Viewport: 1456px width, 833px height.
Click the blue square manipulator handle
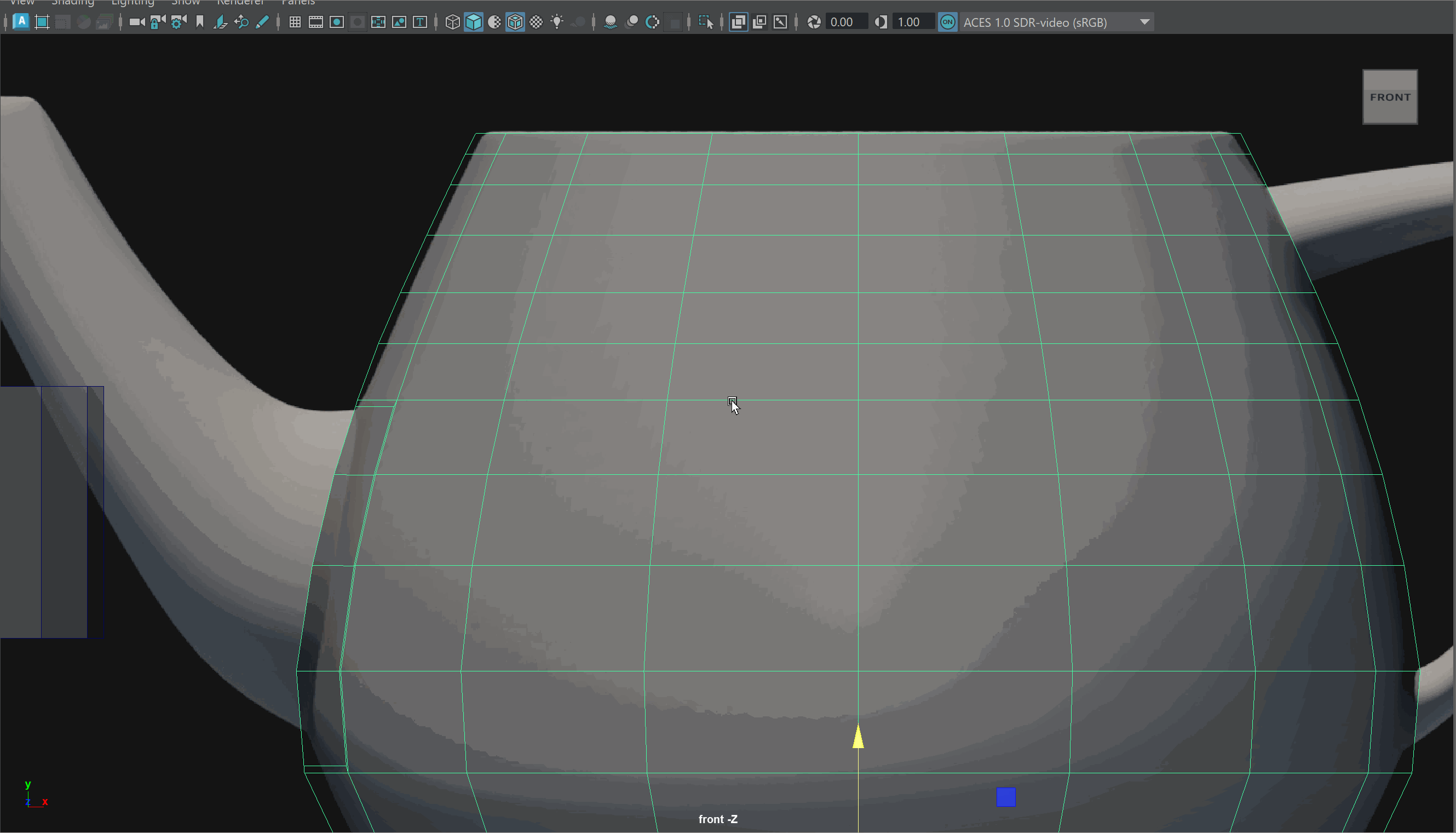[x=1005, y=797]
